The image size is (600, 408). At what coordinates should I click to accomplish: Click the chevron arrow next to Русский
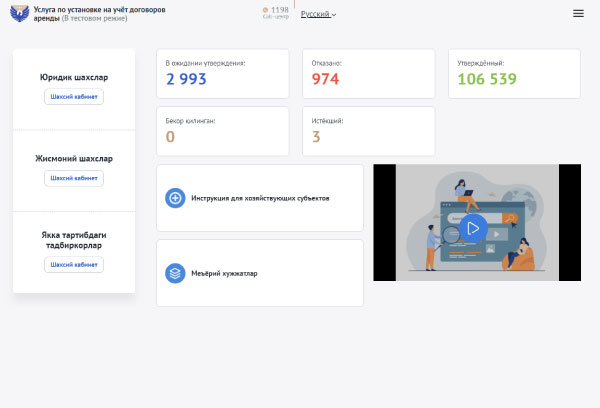(334, 15)
